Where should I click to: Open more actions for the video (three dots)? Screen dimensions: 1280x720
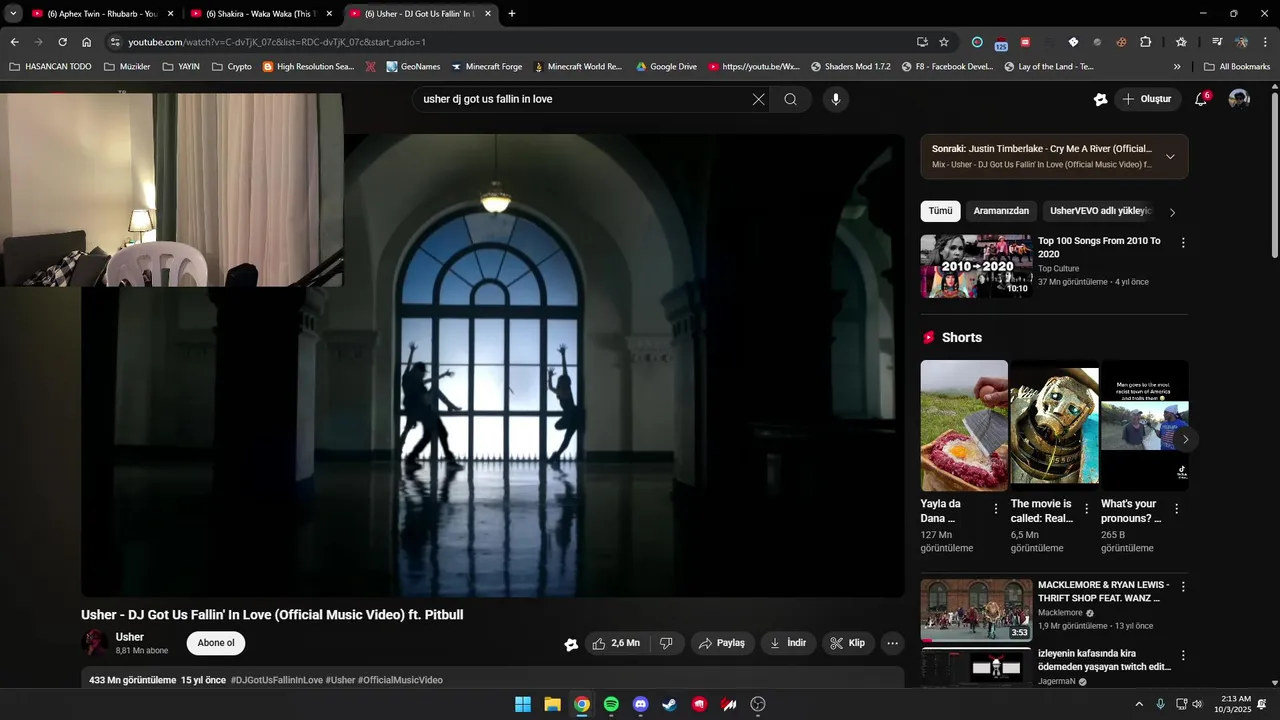tap(892, 643)
